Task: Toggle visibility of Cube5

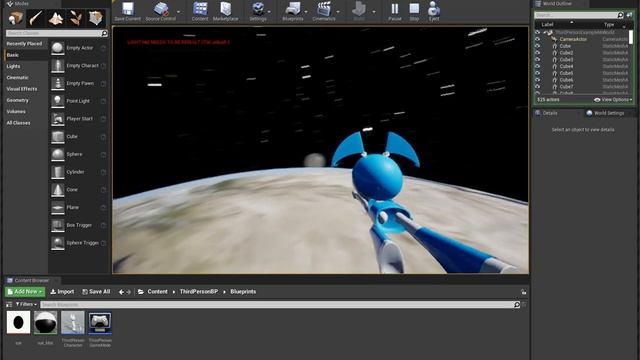Action: tap(538, 73)
